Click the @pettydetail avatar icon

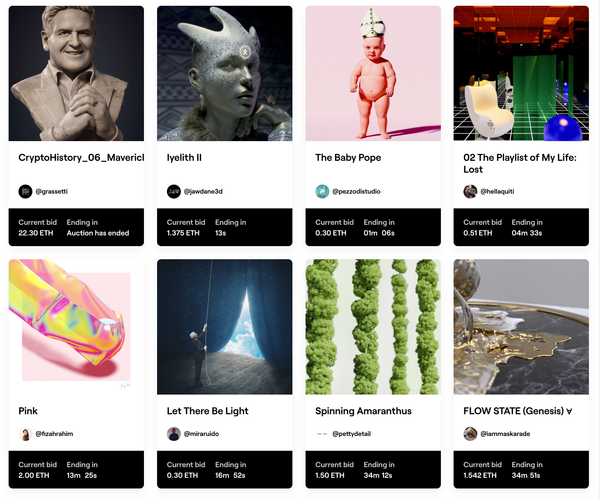tap(322, 434)
